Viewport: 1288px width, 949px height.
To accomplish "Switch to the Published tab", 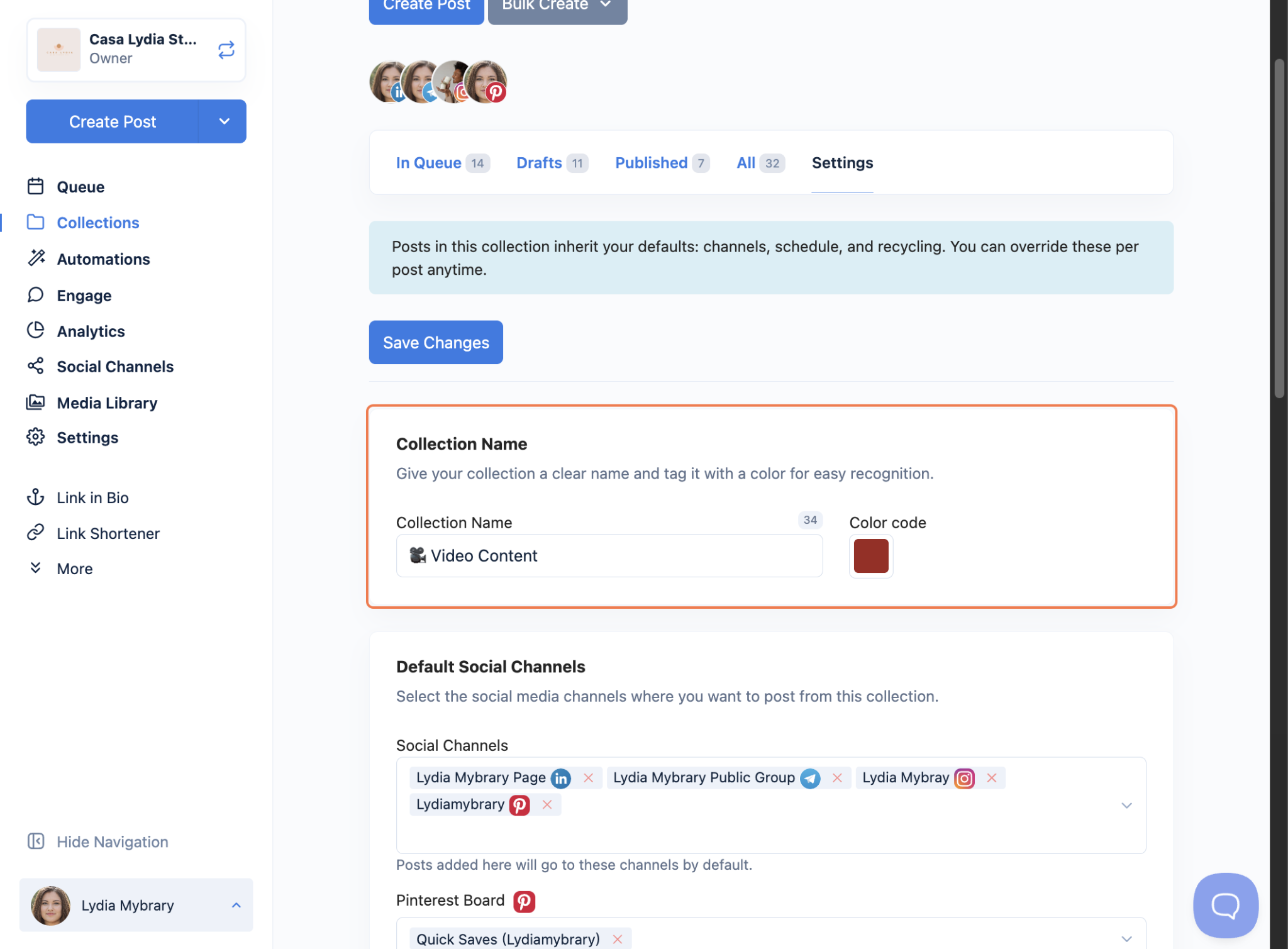I will [651, 163].
